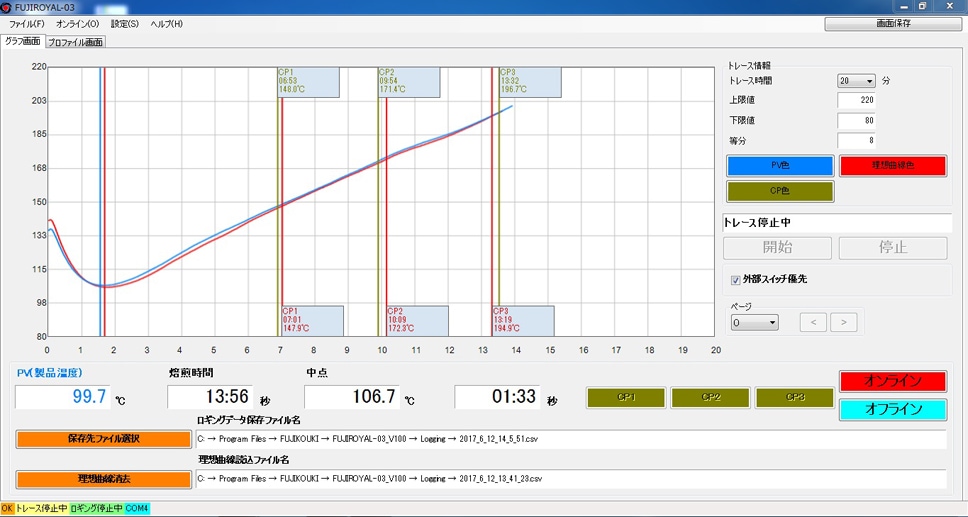Viewport: 968px width, 517px height.
Task: Toggle the 外部スイッチ優先 checkbox
Action: click(x=735, y=280)
